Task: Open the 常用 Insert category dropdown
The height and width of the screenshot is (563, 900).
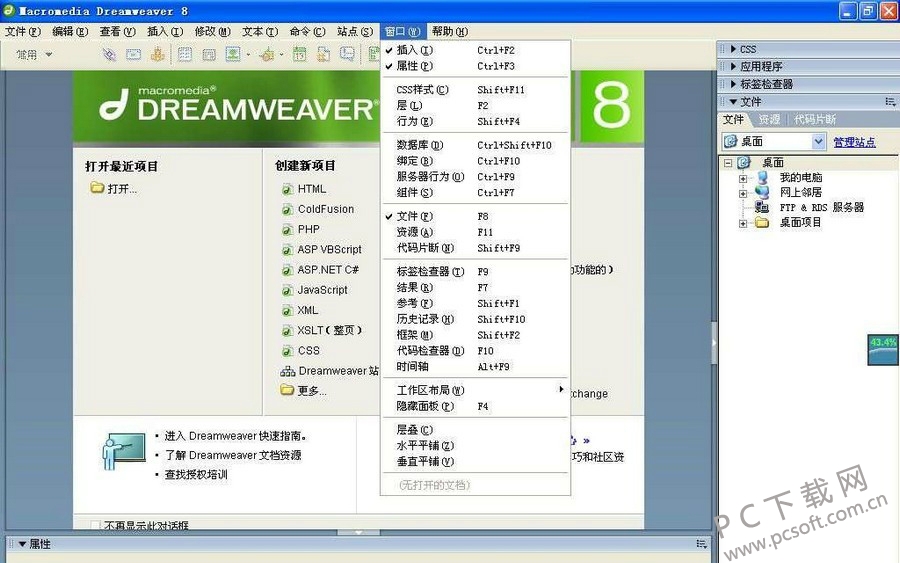Action: pos(34,55)
